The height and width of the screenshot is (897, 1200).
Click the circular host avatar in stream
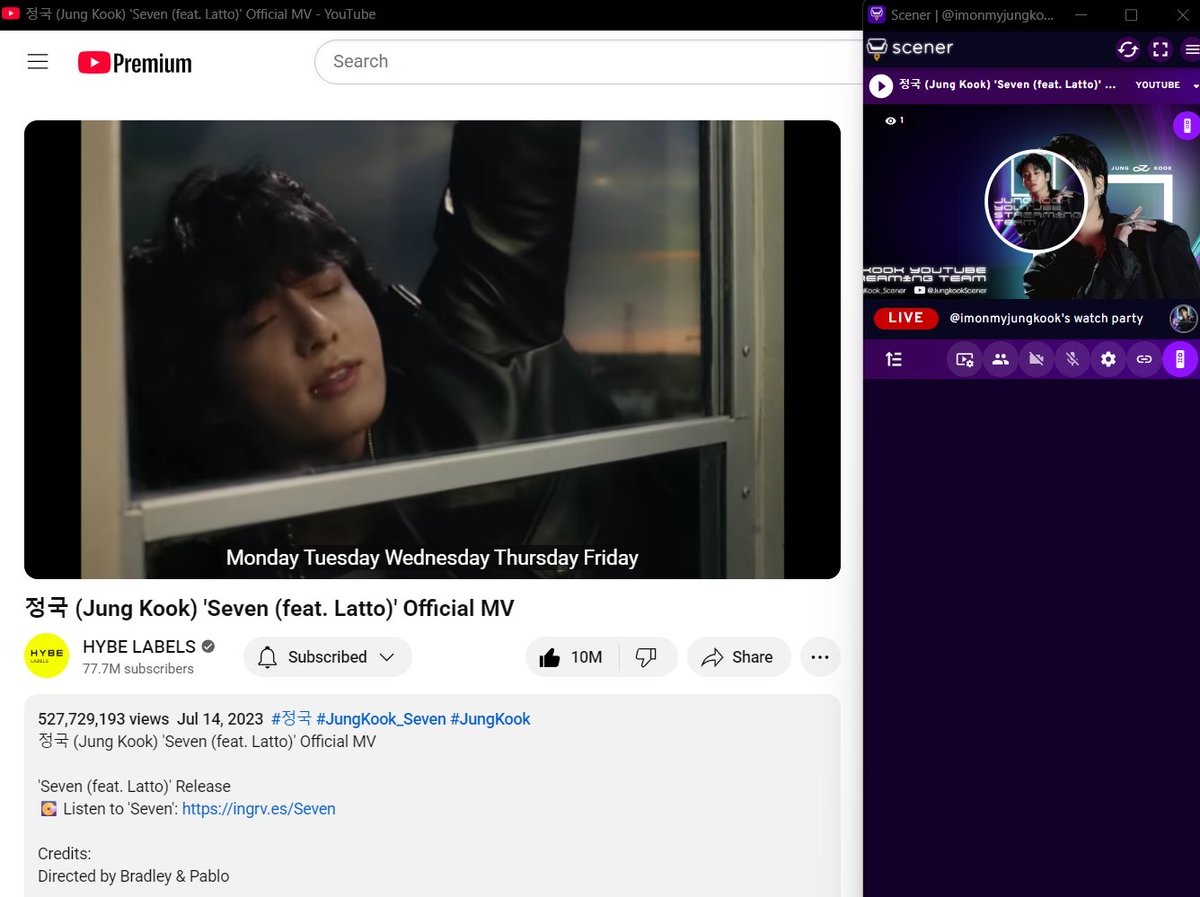point(1035,200)
